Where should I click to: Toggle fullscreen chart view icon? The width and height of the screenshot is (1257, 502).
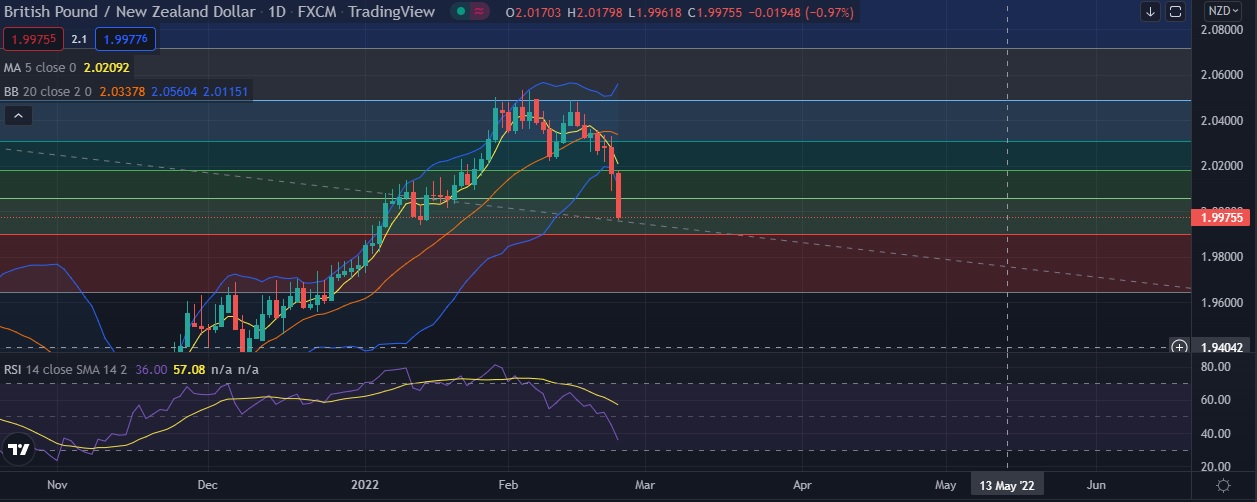click(1175, 12)
